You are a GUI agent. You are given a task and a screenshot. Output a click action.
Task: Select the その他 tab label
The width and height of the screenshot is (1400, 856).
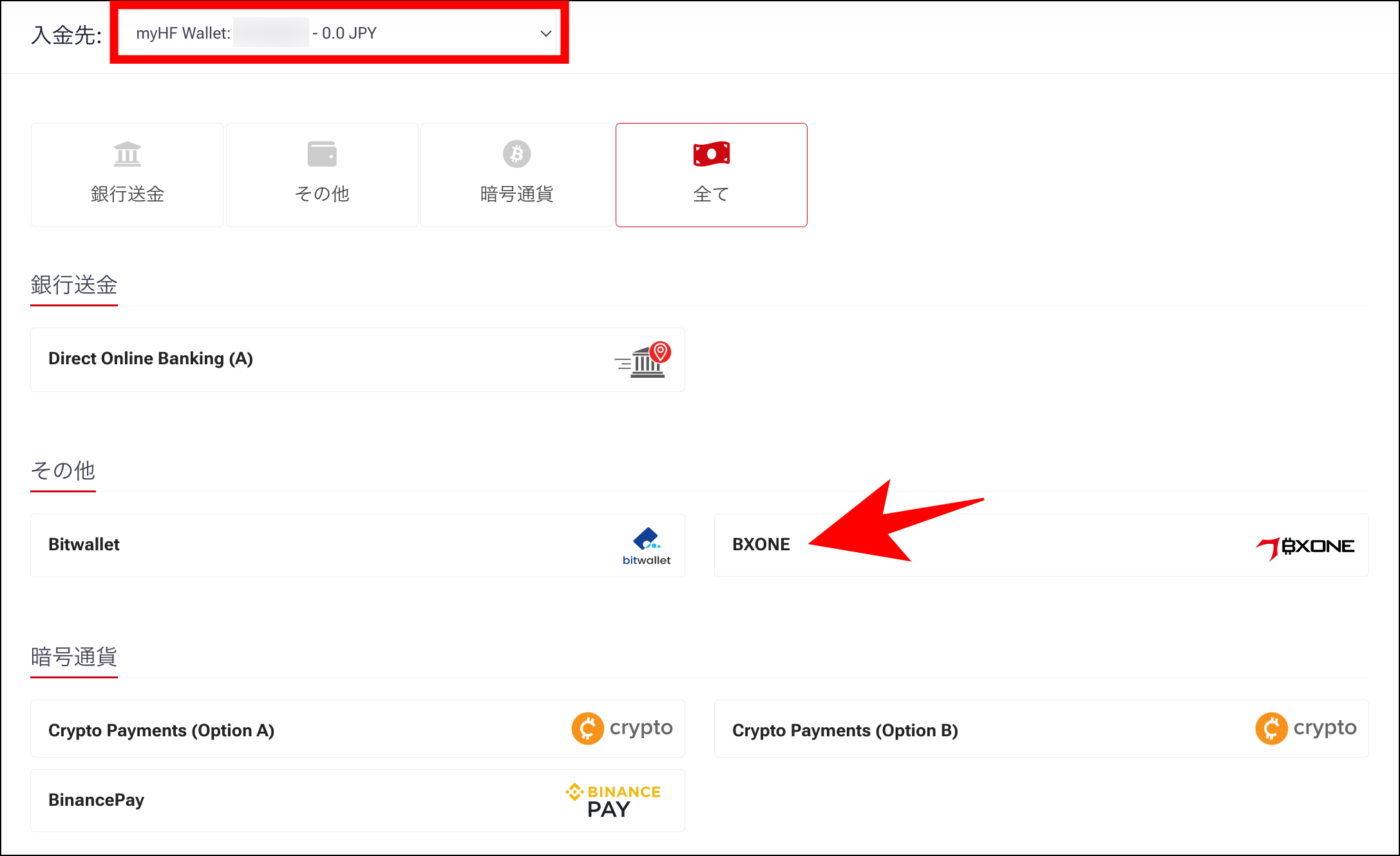pyautogui.click(x=322, y=194)
